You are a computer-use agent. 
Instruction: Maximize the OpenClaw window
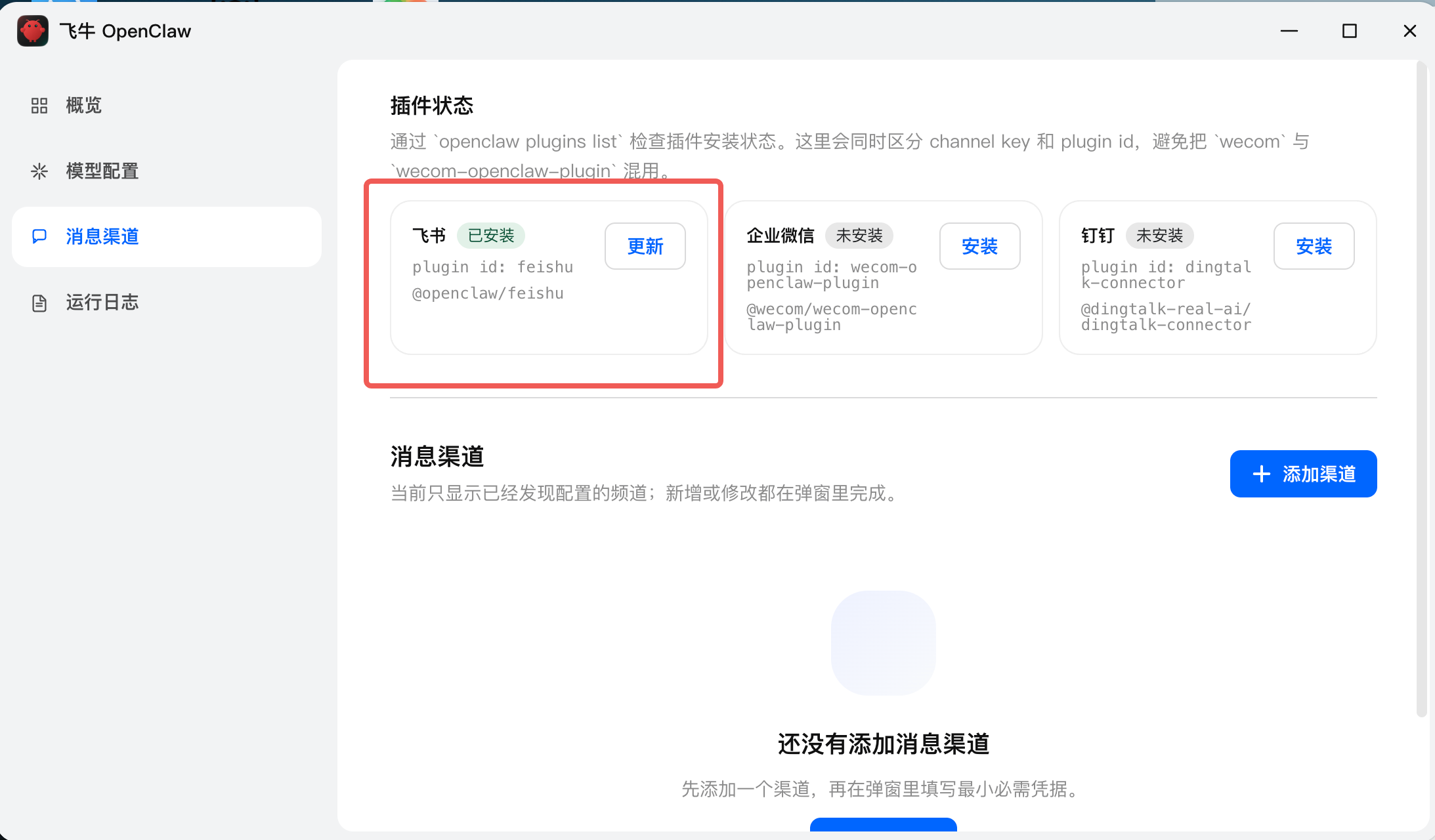(1349, 31)
